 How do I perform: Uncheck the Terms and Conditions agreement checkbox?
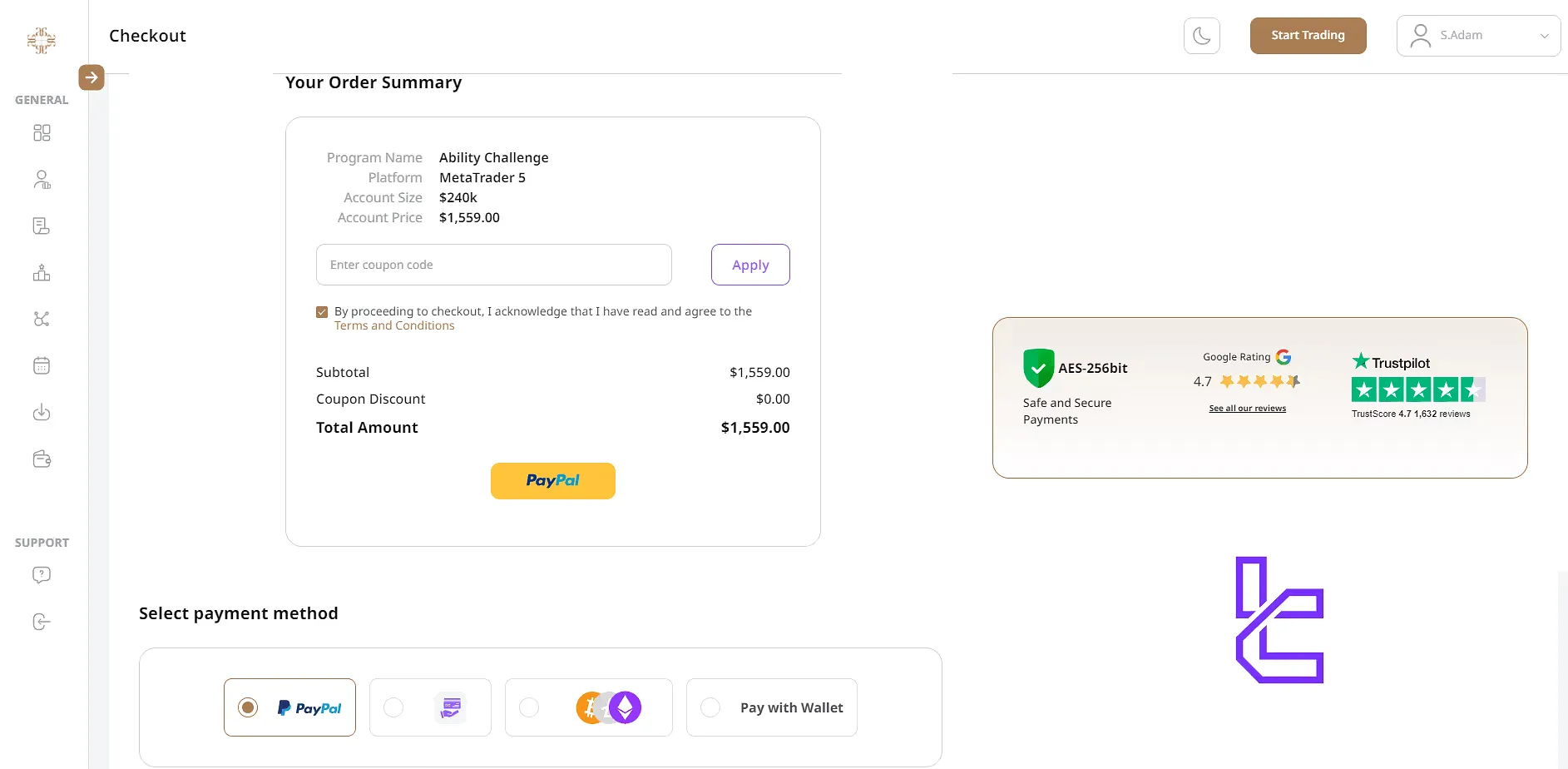(x=322, y=311)
